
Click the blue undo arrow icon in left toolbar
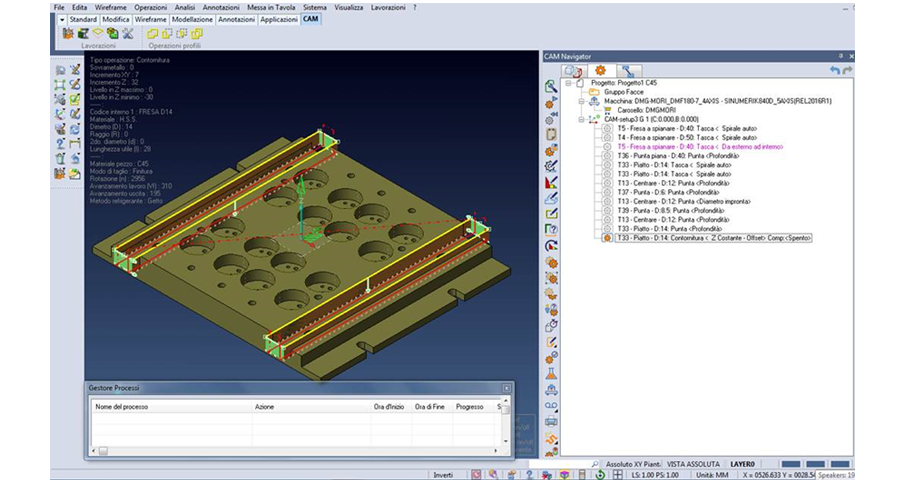tap(75, 158)
